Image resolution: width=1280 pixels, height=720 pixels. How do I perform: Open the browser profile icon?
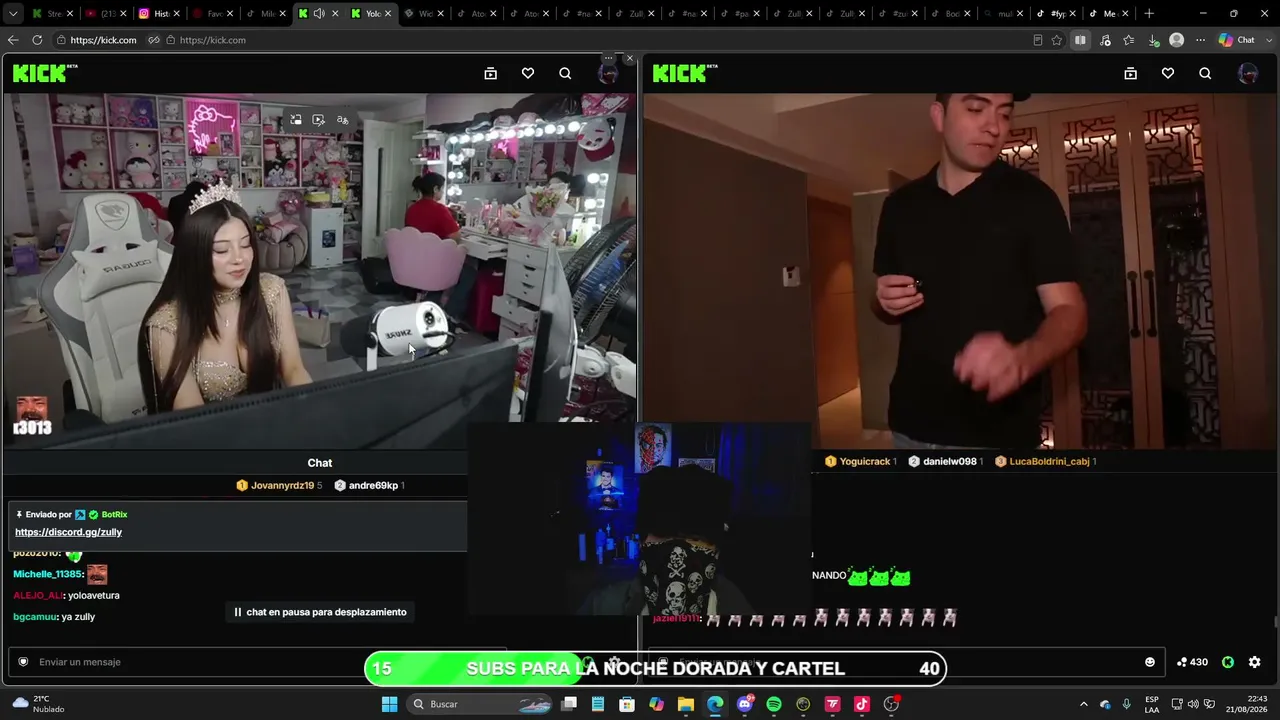[x=1177, y=40]
